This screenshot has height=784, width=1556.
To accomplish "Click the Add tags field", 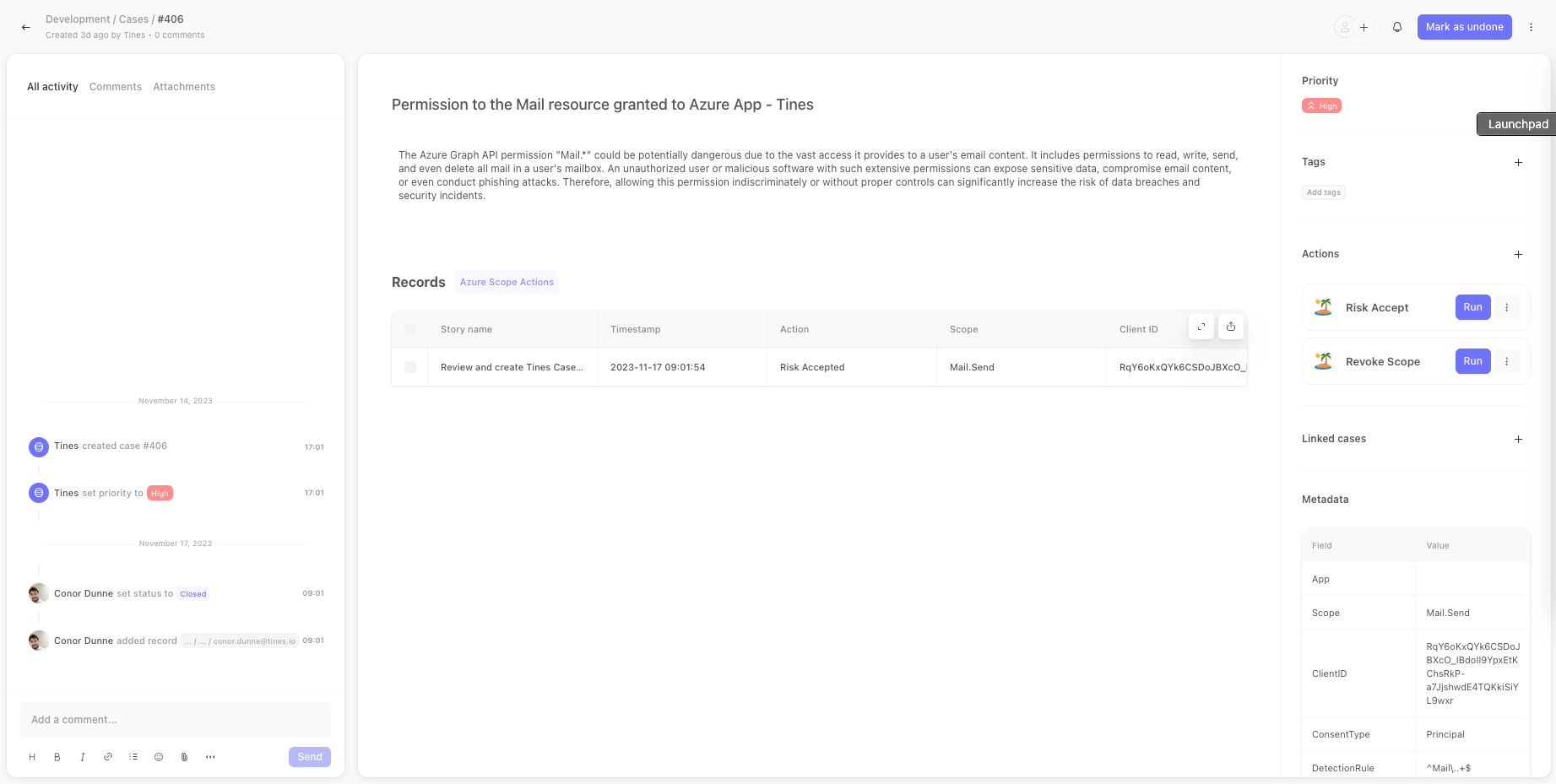I will [x=1324, y=192].
